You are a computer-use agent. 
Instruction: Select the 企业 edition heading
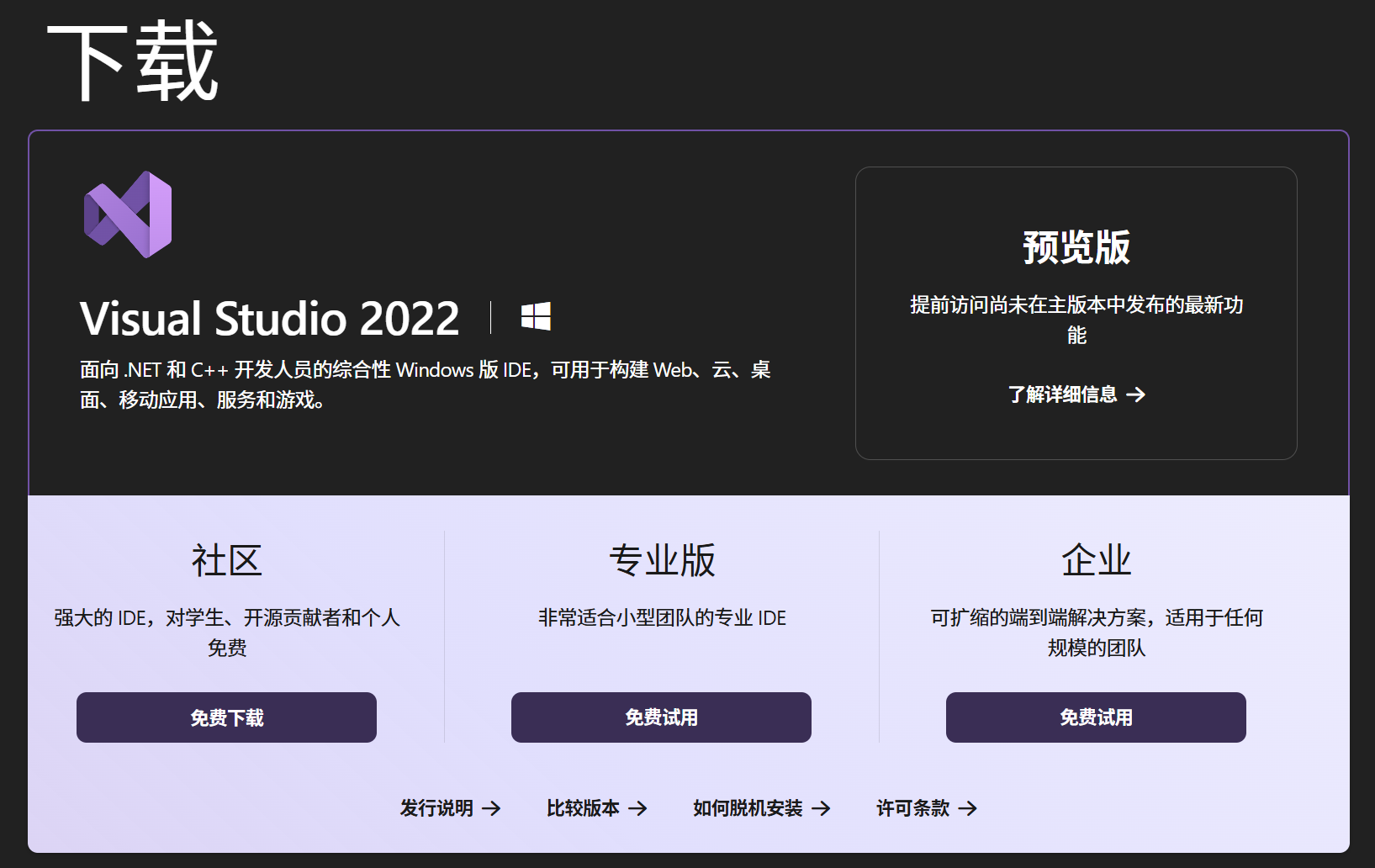coord(1096,559)
